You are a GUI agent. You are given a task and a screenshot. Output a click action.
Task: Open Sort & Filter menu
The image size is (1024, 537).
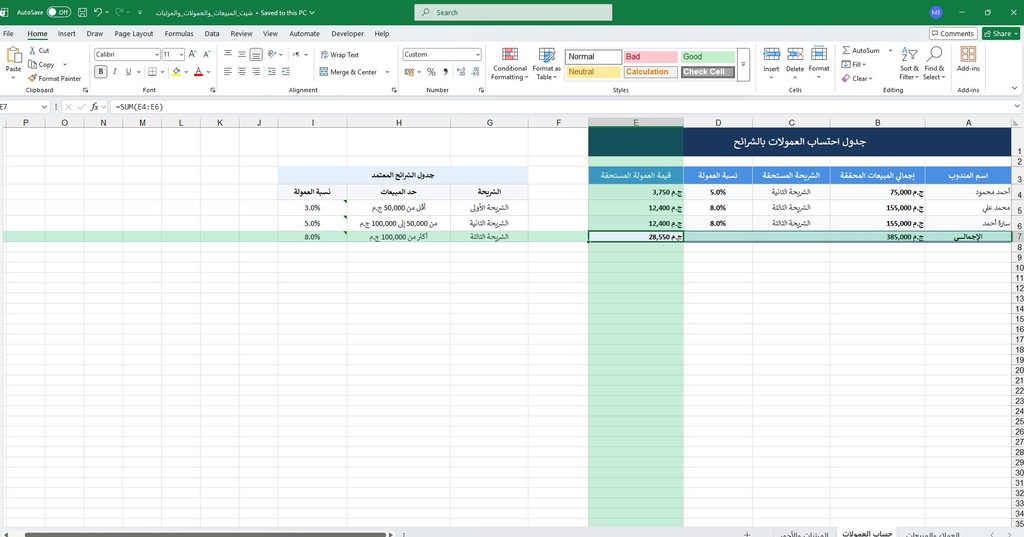[x=909, y=63]
